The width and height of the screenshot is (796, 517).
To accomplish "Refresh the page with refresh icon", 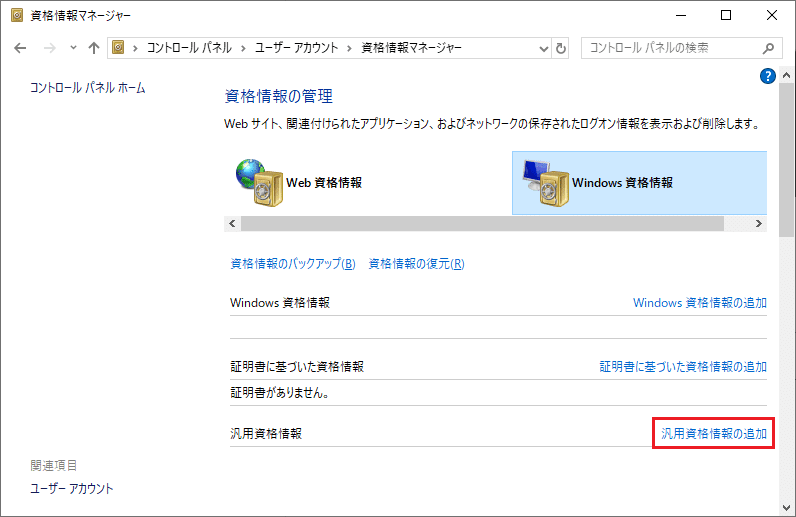I will click(560, 48).
